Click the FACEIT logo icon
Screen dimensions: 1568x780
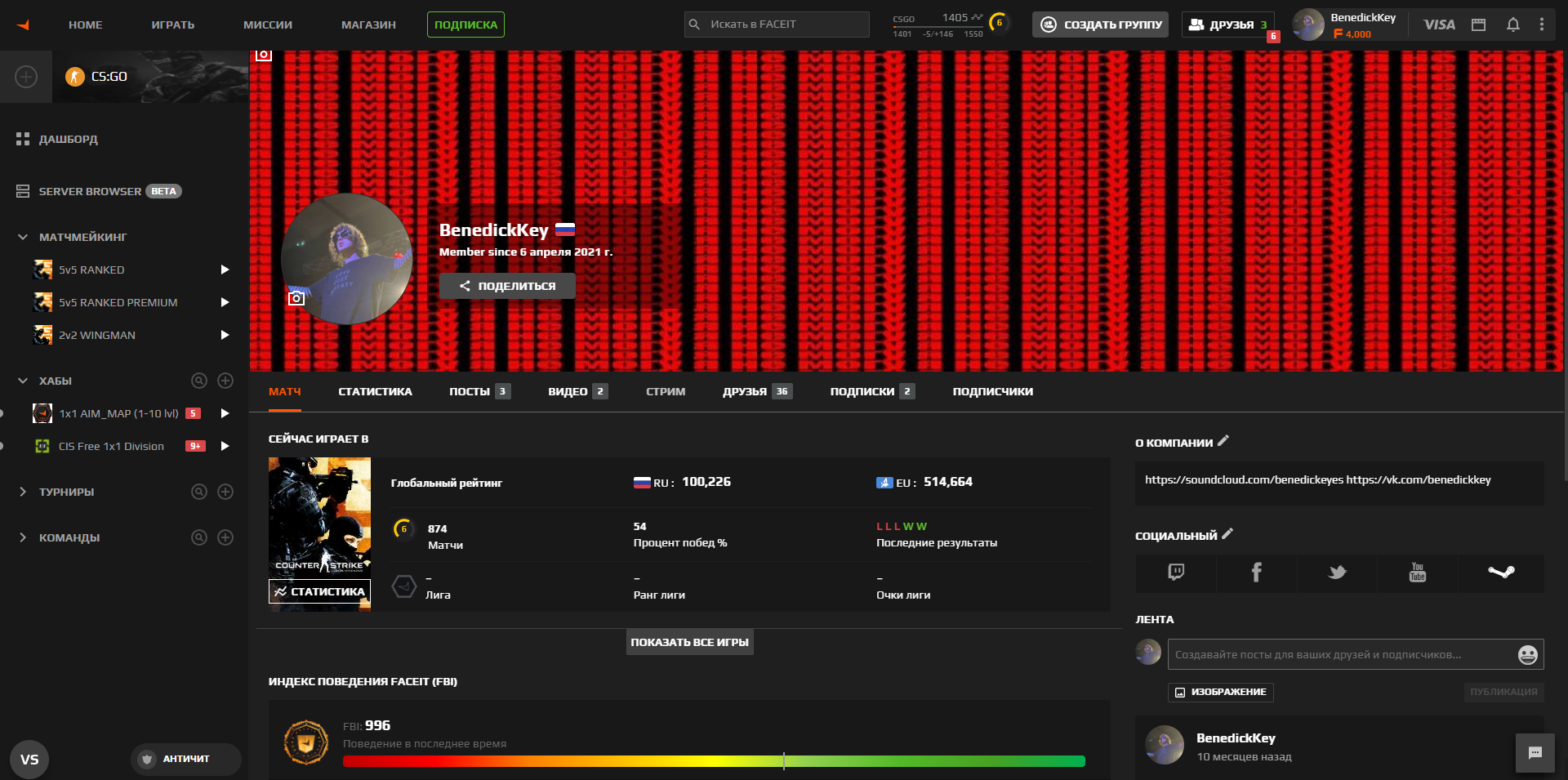coord(23,25)
